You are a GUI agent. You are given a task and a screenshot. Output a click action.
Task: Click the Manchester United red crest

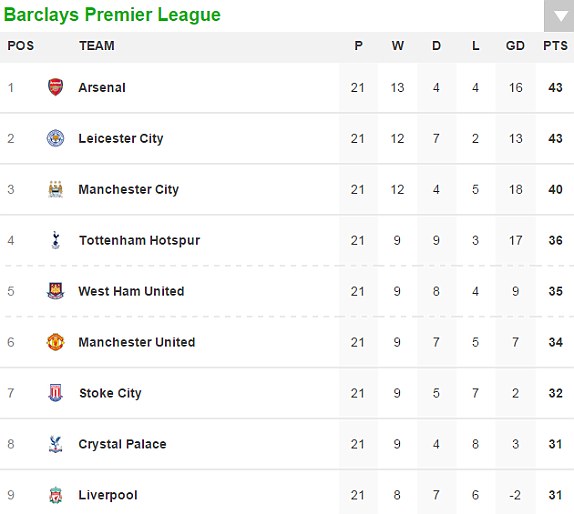click(55, 342)
